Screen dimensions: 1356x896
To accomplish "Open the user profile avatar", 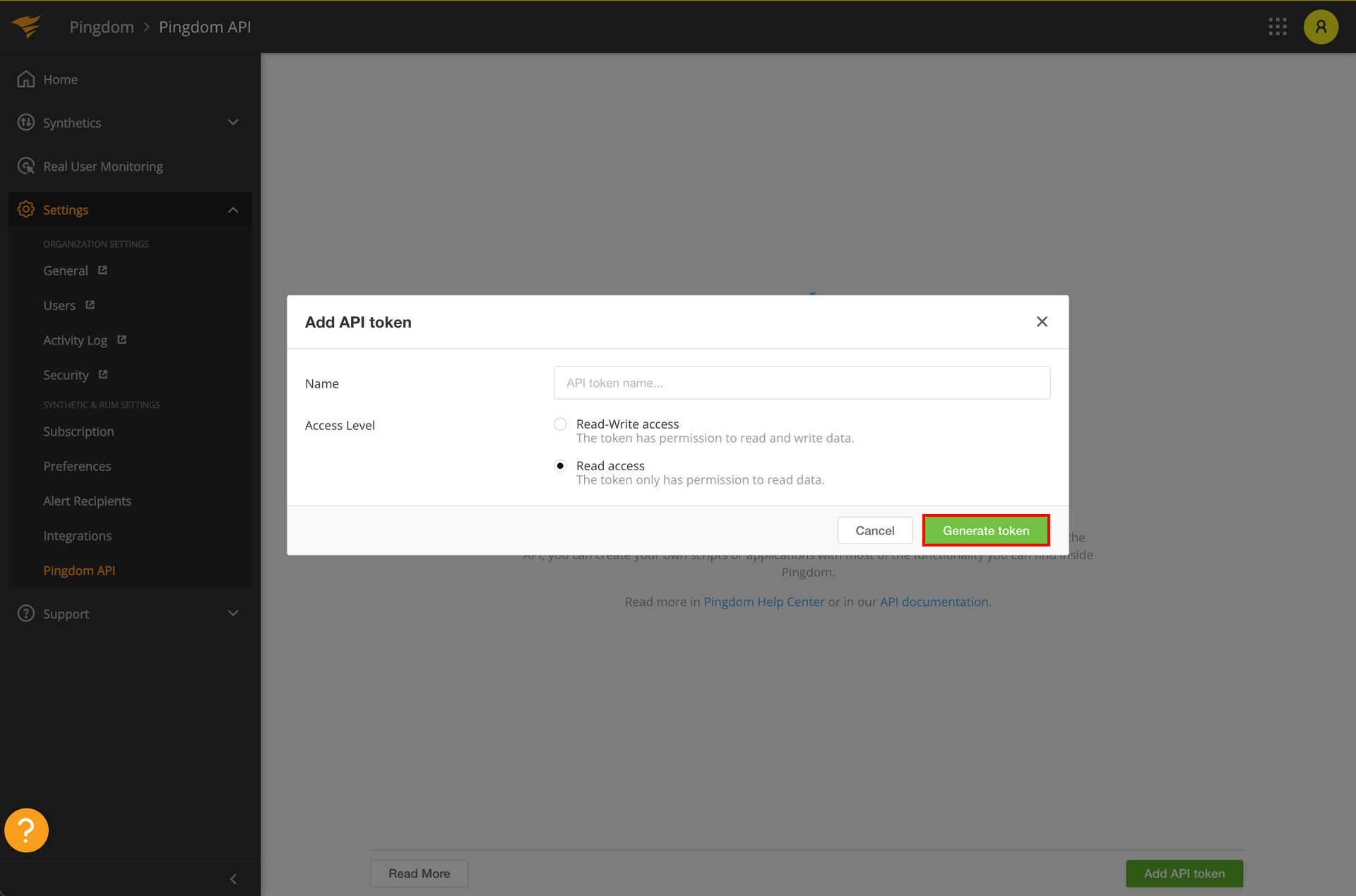I will point(1321,27).
